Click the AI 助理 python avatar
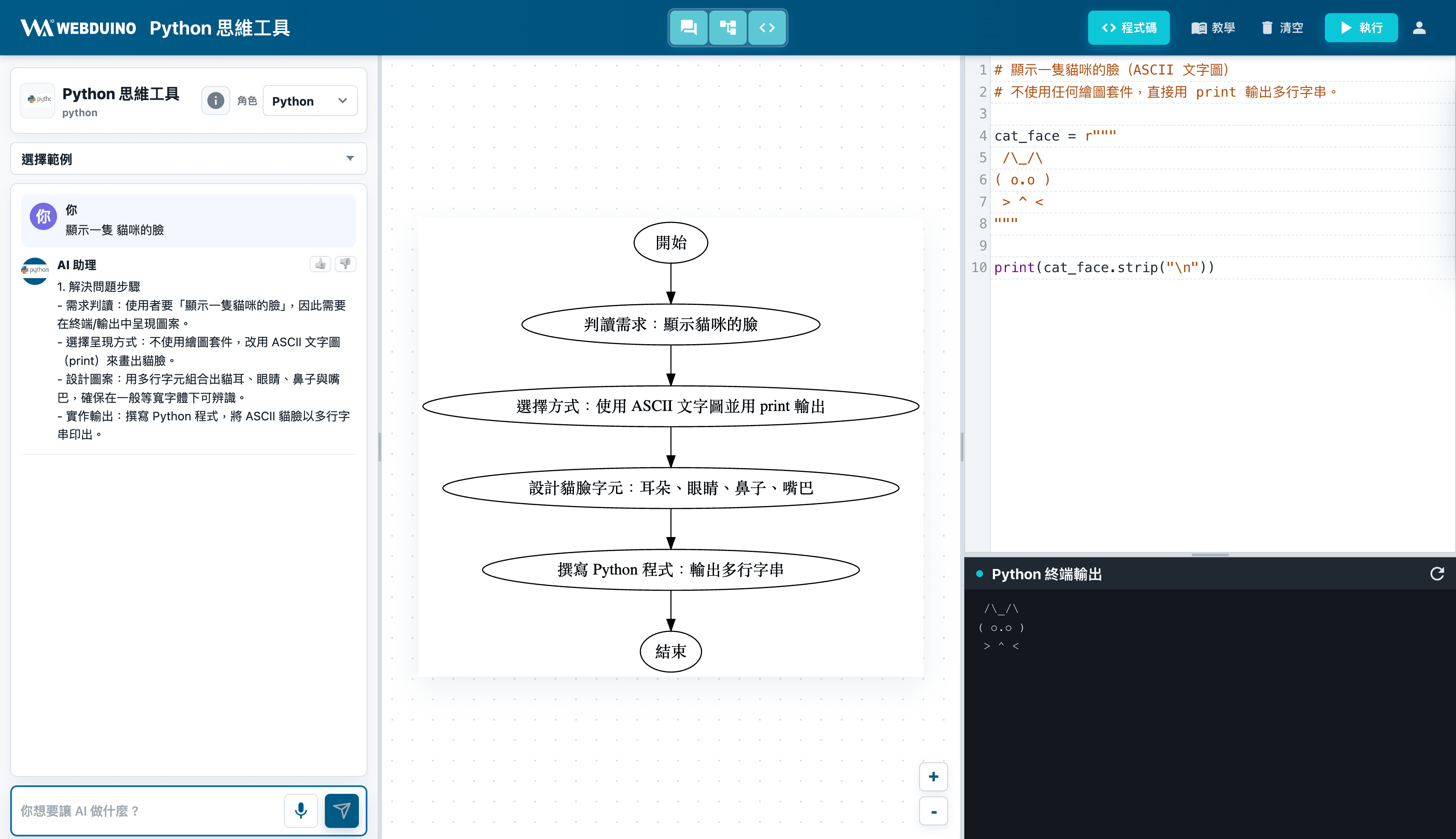Viewport: 1456px width, 839px height. point(34,270)
